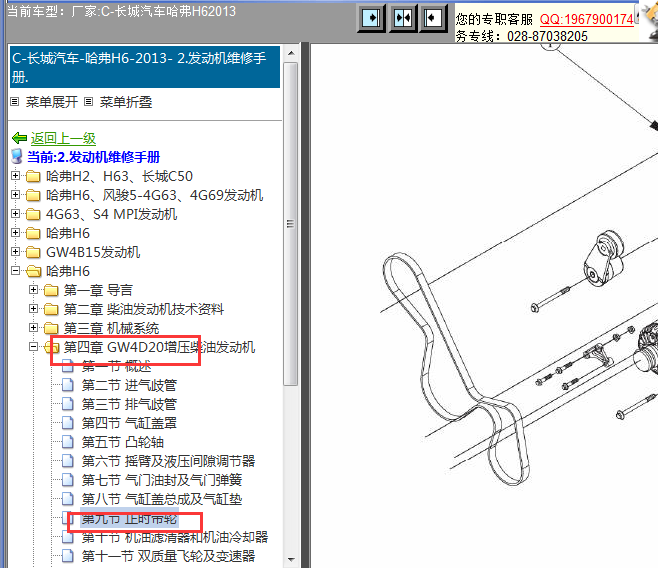This screenshot has width=658, height=568.
Task: Click page icon of 第十节 机油滤清器和机油冷却器
Action: pyautogui.click(x=68, y=537)
